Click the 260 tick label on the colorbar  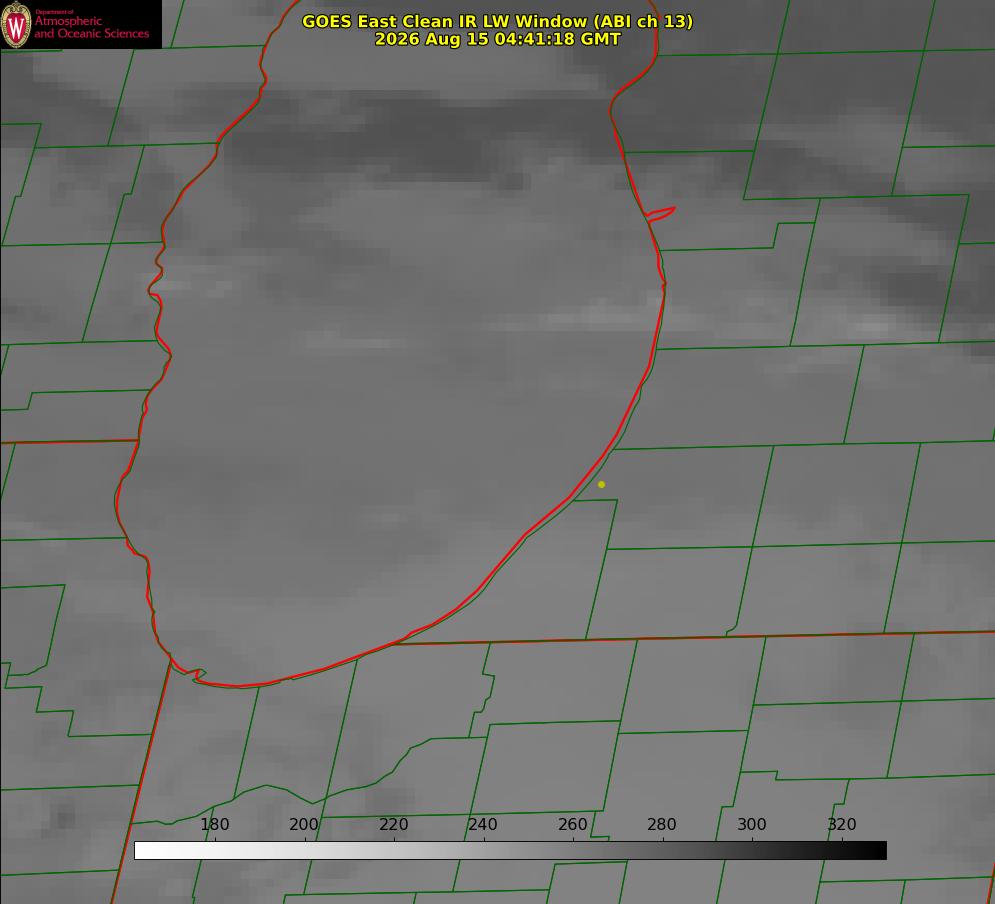click(572, 824)
